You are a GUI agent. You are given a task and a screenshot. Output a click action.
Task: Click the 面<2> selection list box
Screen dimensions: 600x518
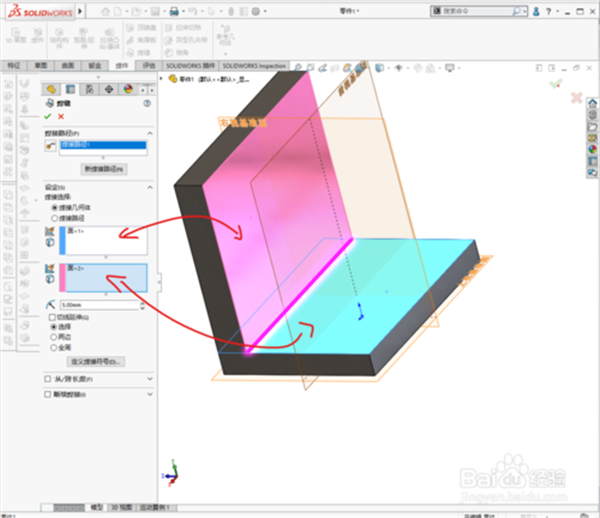(x=103, y=278)
